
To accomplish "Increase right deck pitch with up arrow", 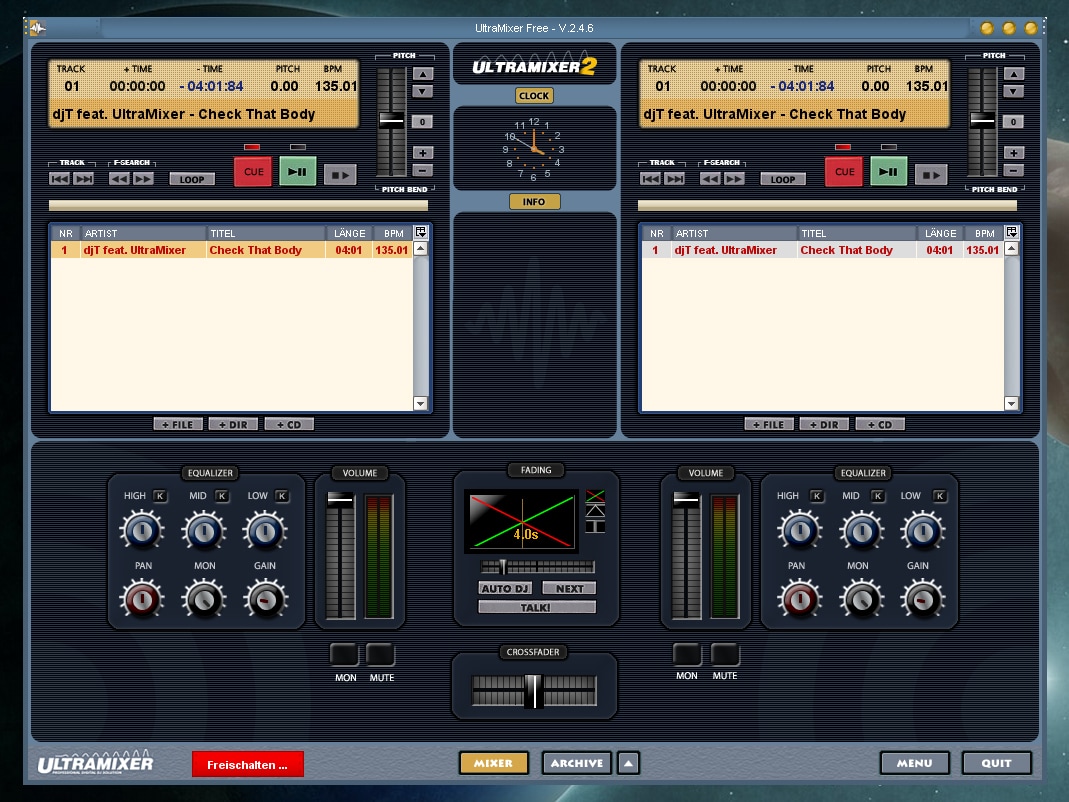I will [1014, 74].
